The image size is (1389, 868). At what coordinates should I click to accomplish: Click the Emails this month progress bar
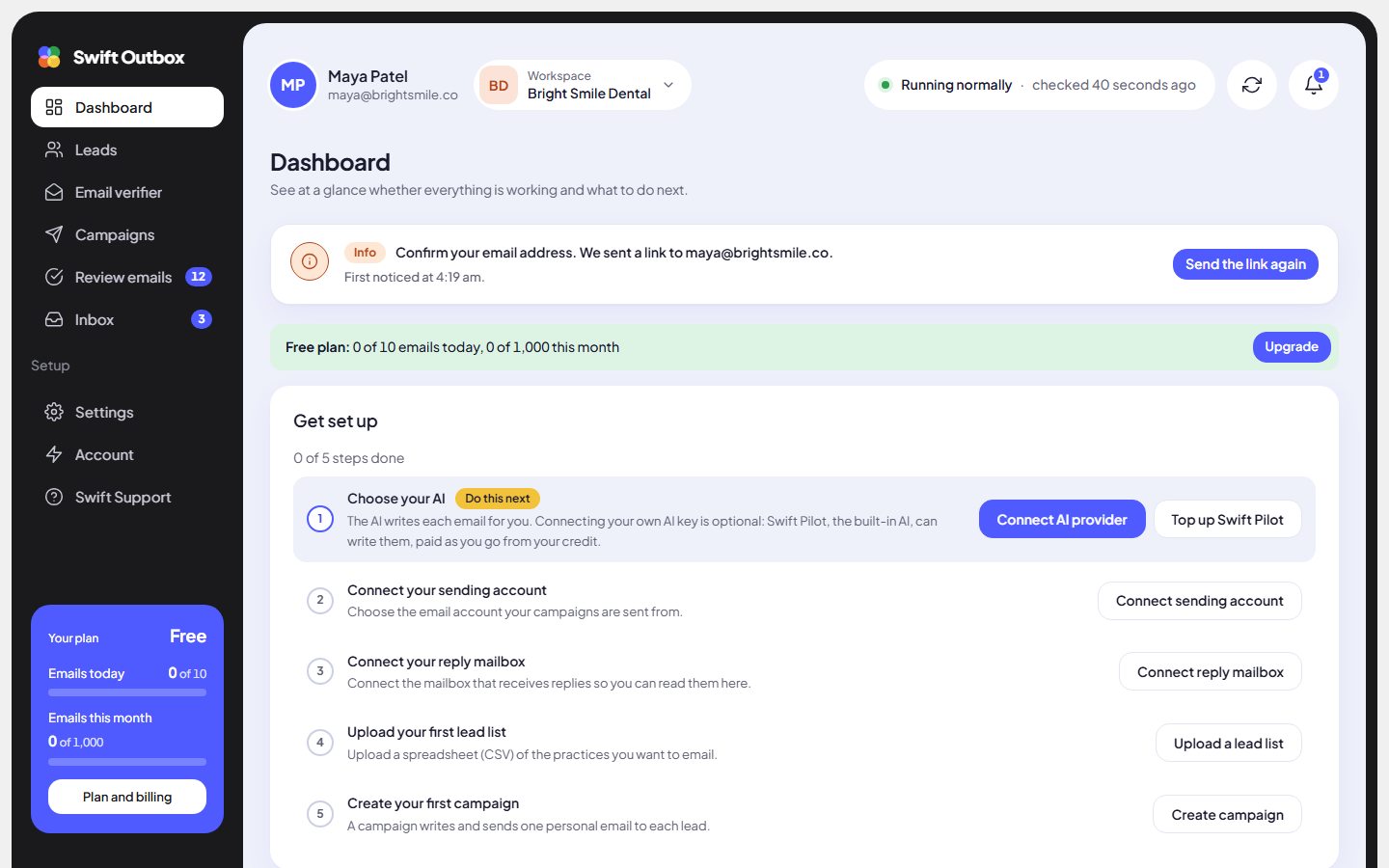click(x=127, y=762)
